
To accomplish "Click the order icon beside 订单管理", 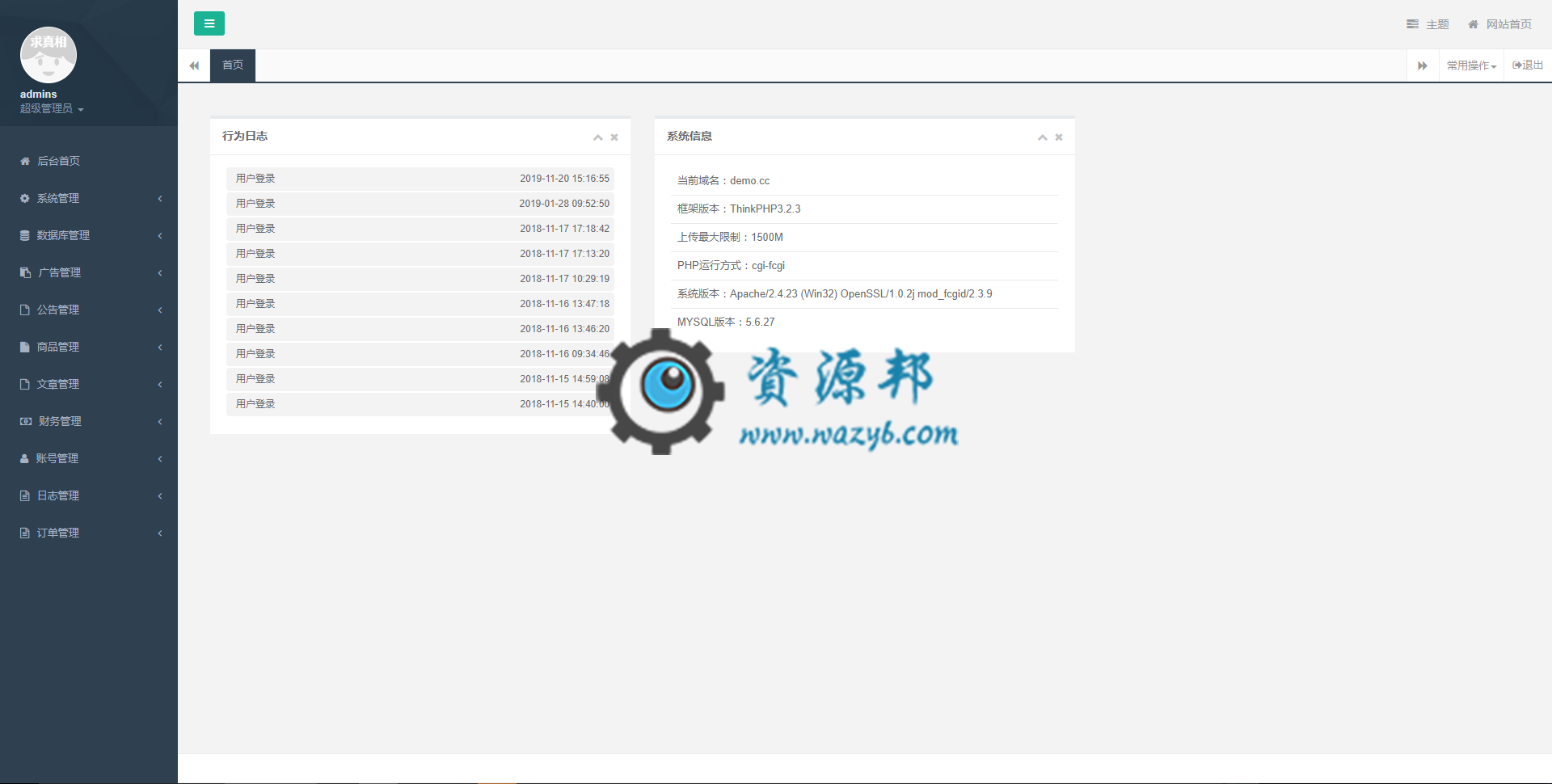I will 25,533.
